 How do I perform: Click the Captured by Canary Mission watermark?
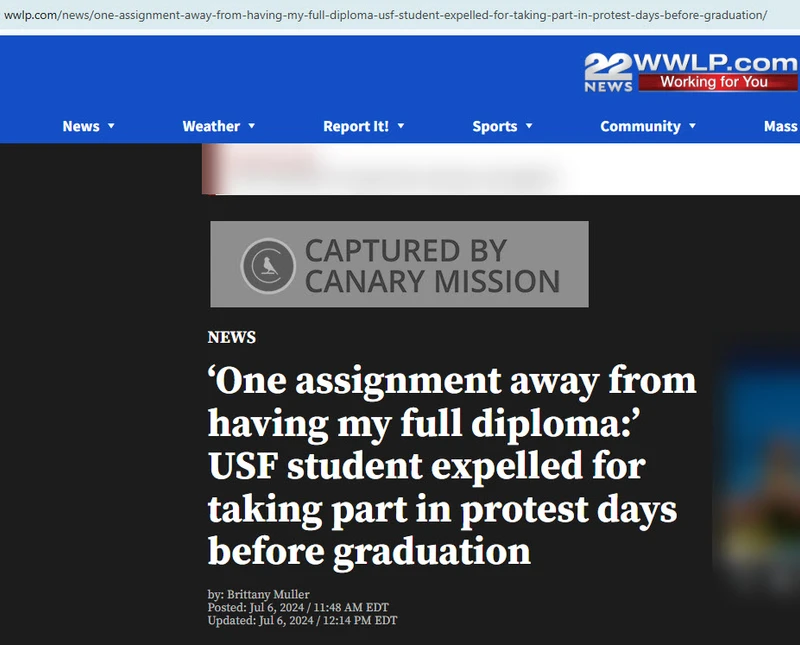(x=399, y=264)
